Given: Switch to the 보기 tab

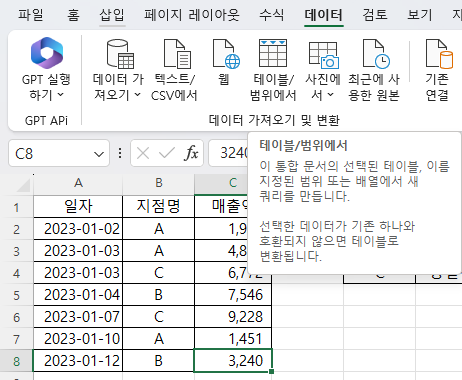Looking at the screenshot, I should pos(419,15).
